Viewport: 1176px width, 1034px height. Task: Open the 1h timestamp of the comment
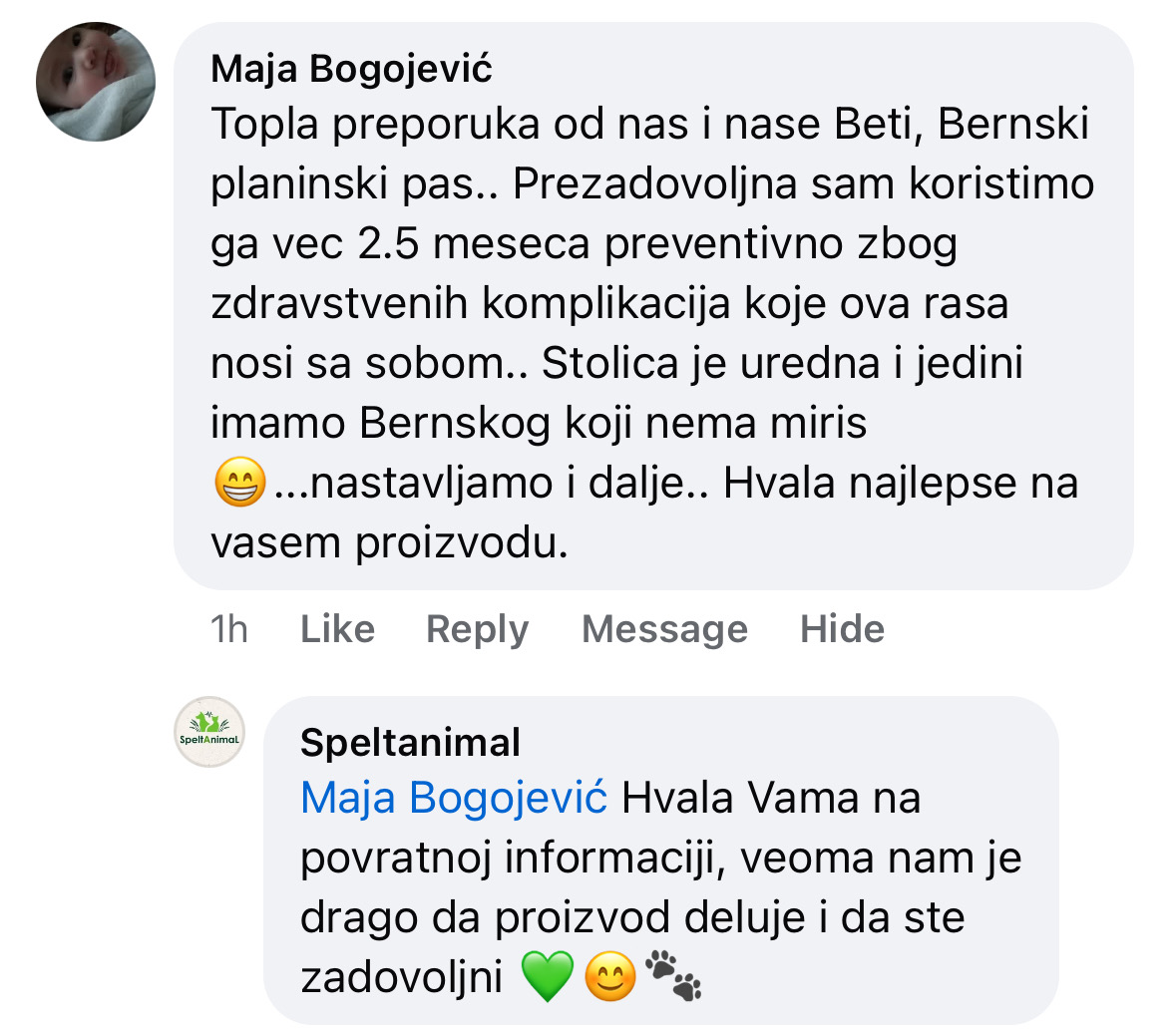coord(228,629)
